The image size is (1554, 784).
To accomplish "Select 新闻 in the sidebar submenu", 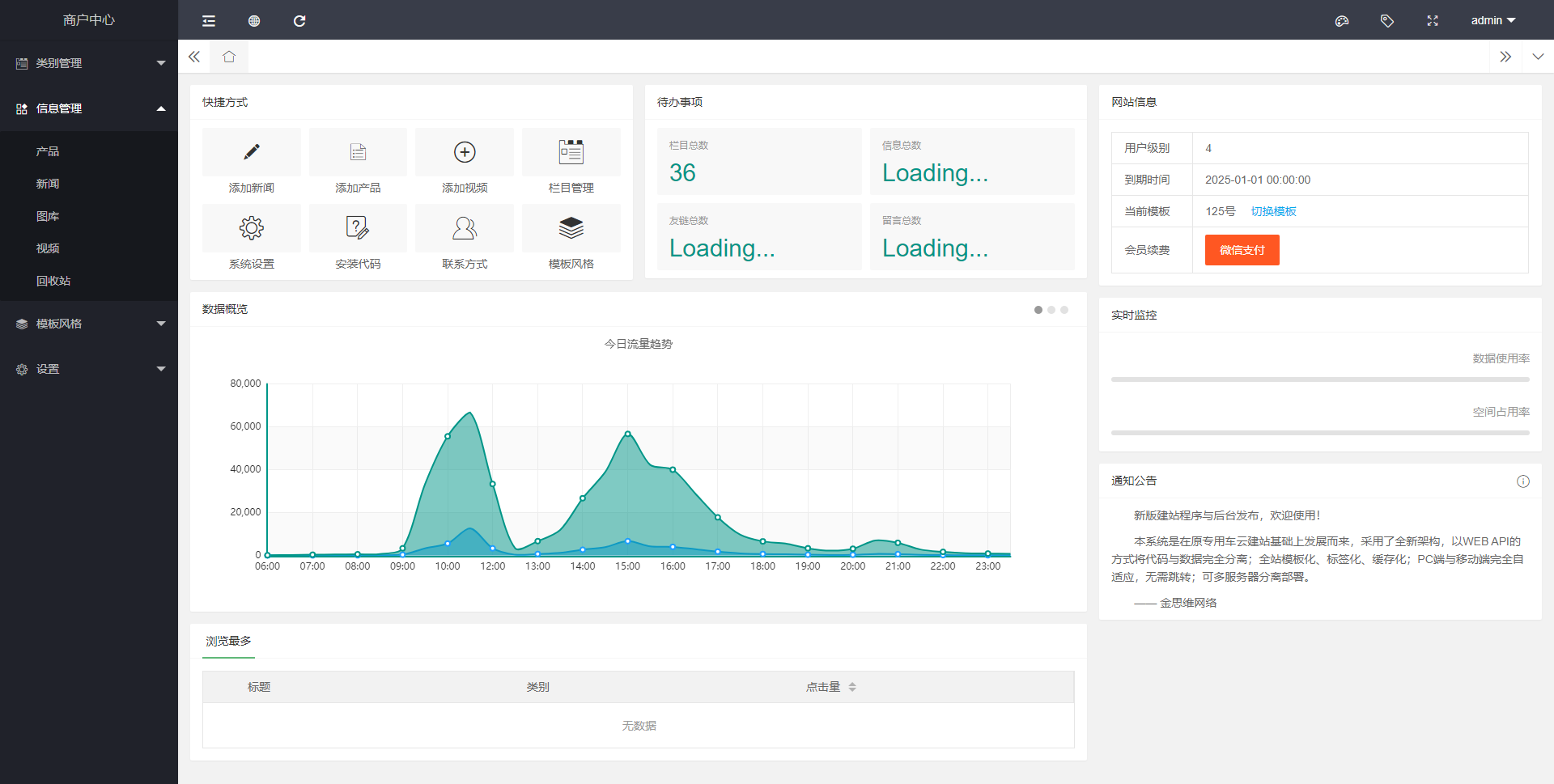I will [x=48, y=184].
